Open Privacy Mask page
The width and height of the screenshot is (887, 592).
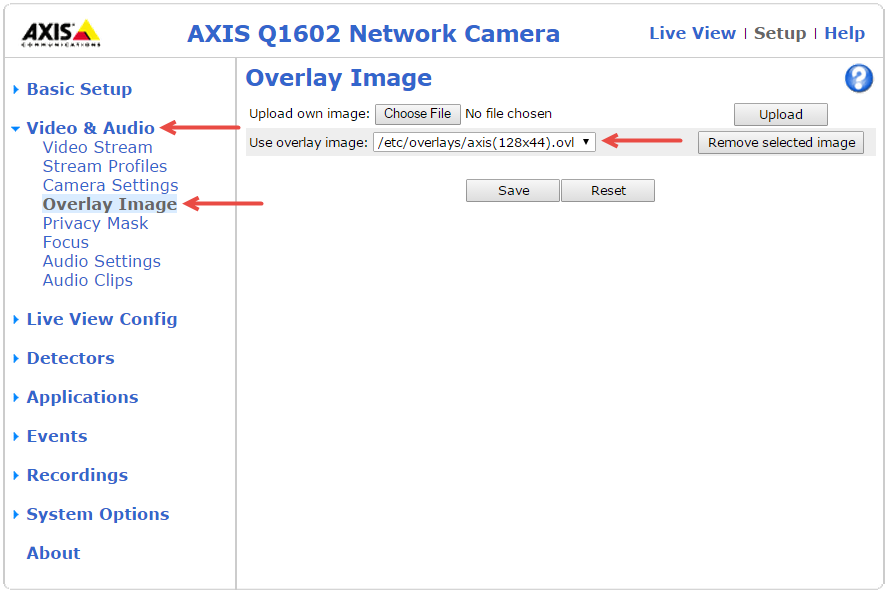point(96,223)
